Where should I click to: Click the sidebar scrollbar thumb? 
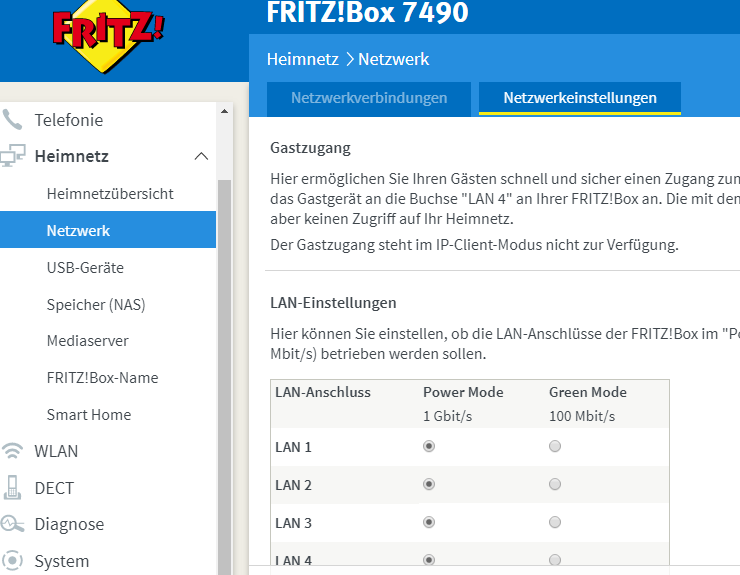[x=224, y=377]
